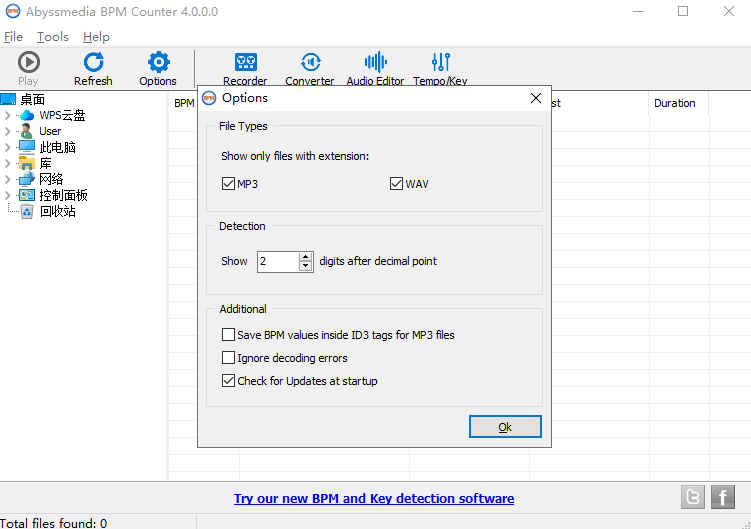Expand the WPS云盘 tree node

click(x=7, y=115)
